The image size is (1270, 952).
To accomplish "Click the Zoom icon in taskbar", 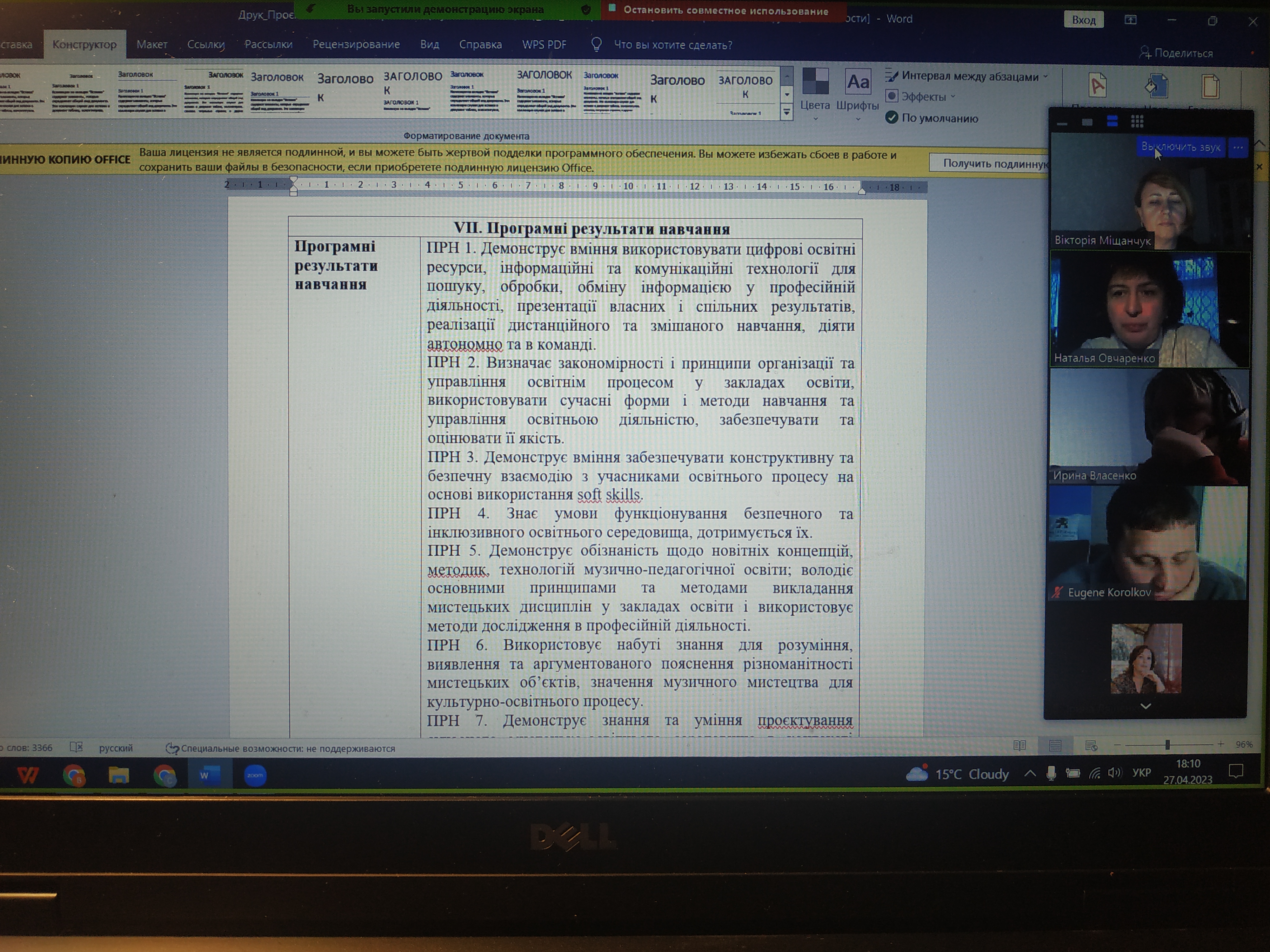I will click(255, 775).
